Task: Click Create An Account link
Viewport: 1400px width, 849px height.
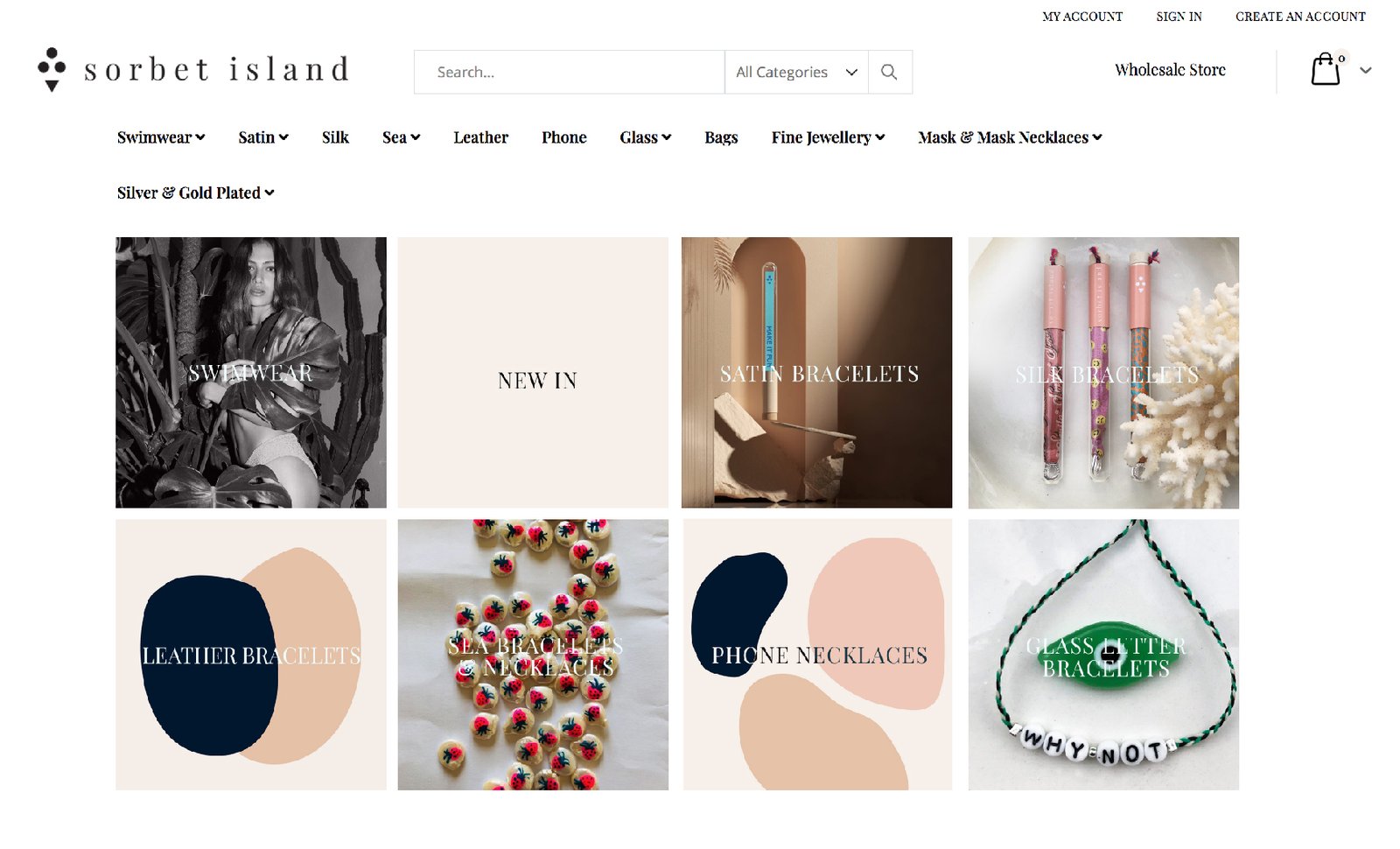Action: 1300,17
